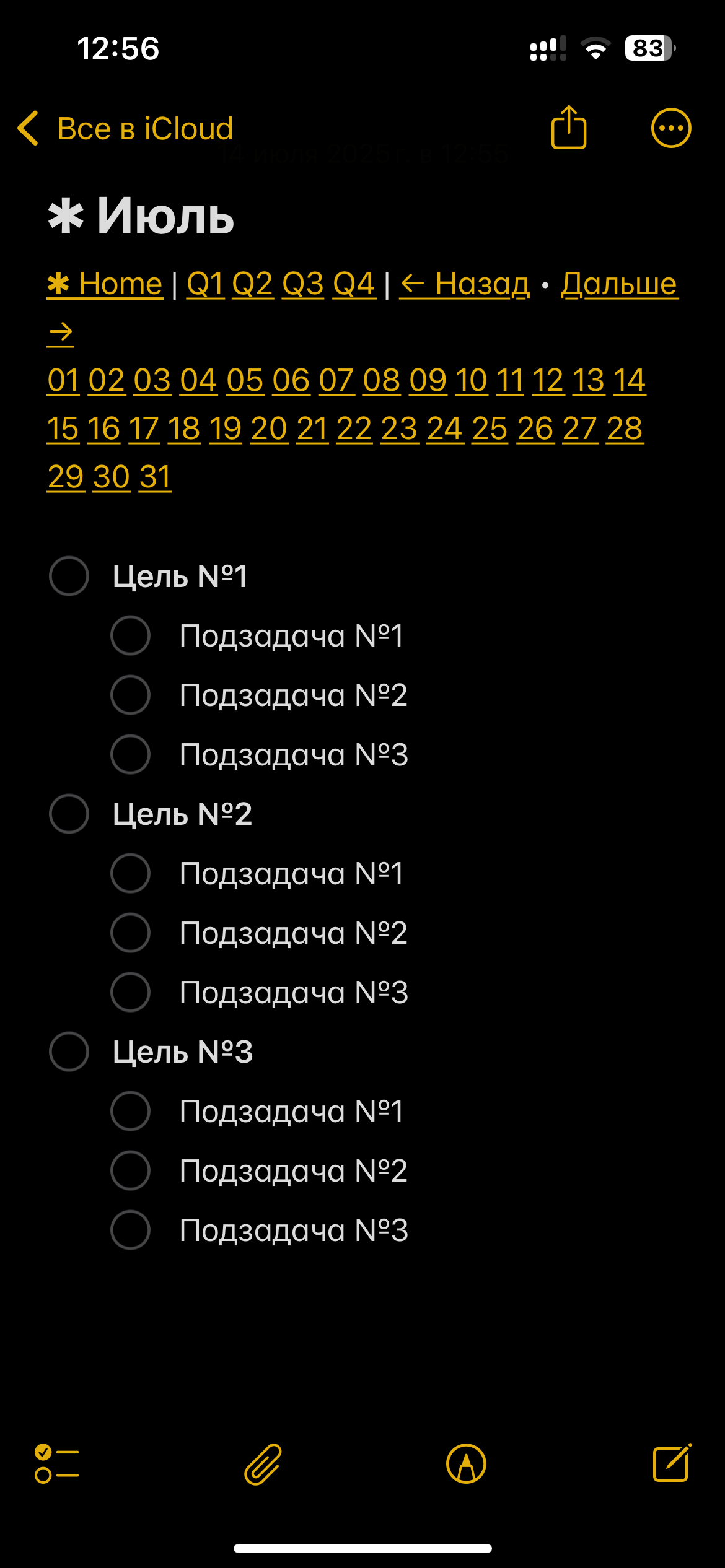Open day 31 link
725x1568 pixels.
[155, 477]
